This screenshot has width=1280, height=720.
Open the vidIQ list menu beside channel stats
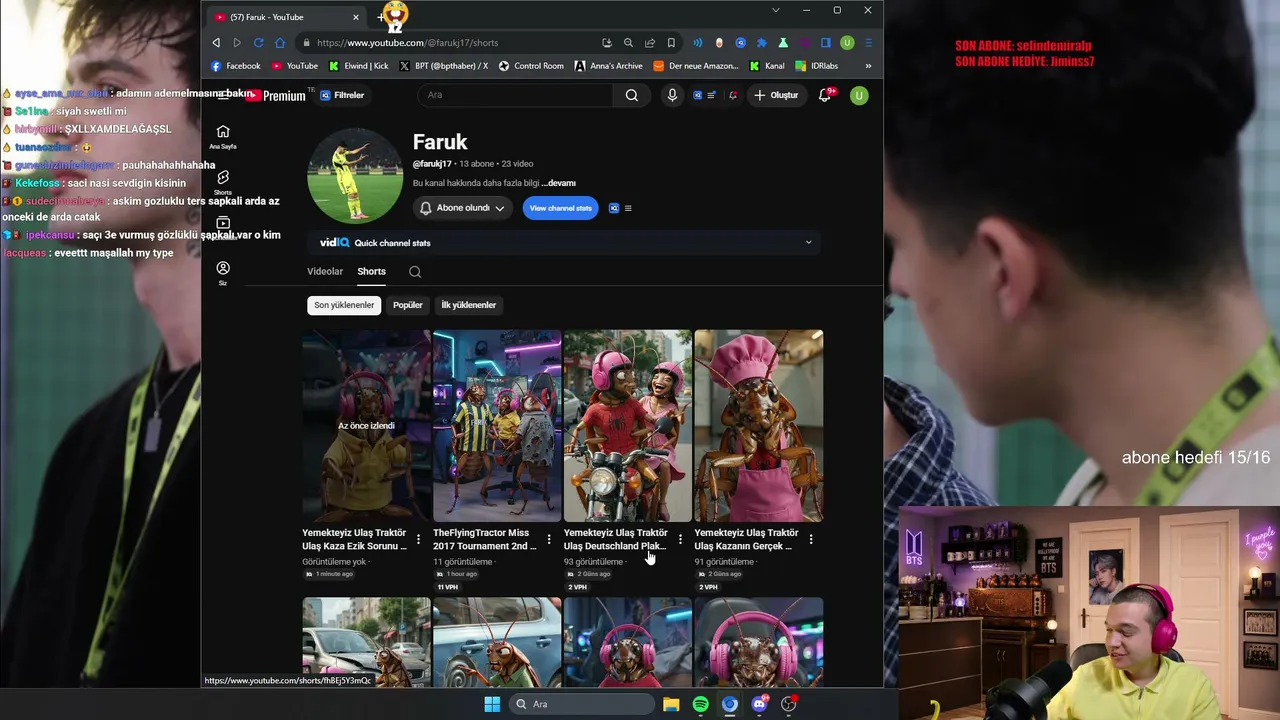point(628,208)
